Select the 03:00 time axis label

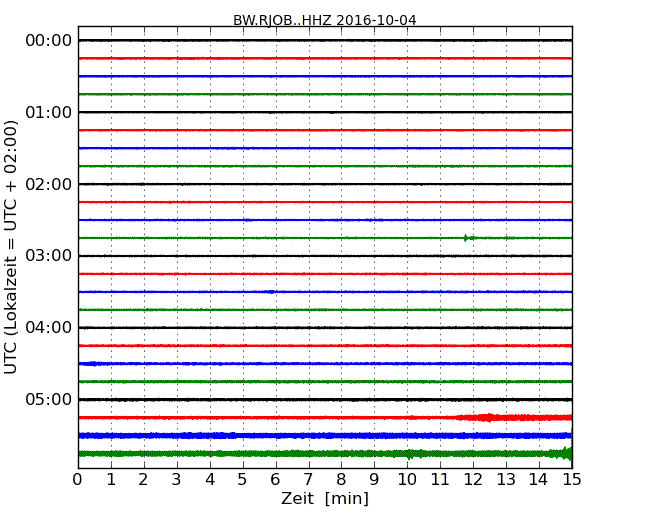click(49, 256)
